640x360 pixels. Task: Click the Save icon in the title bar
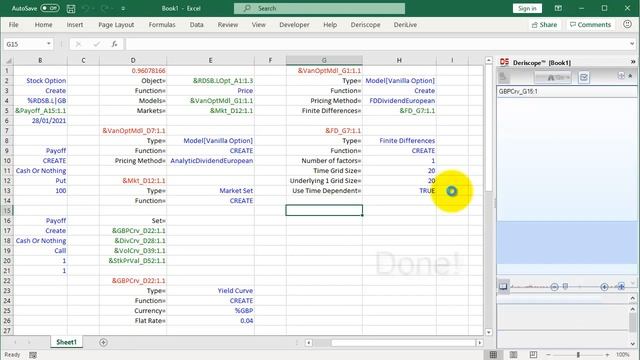coord(71,8)
